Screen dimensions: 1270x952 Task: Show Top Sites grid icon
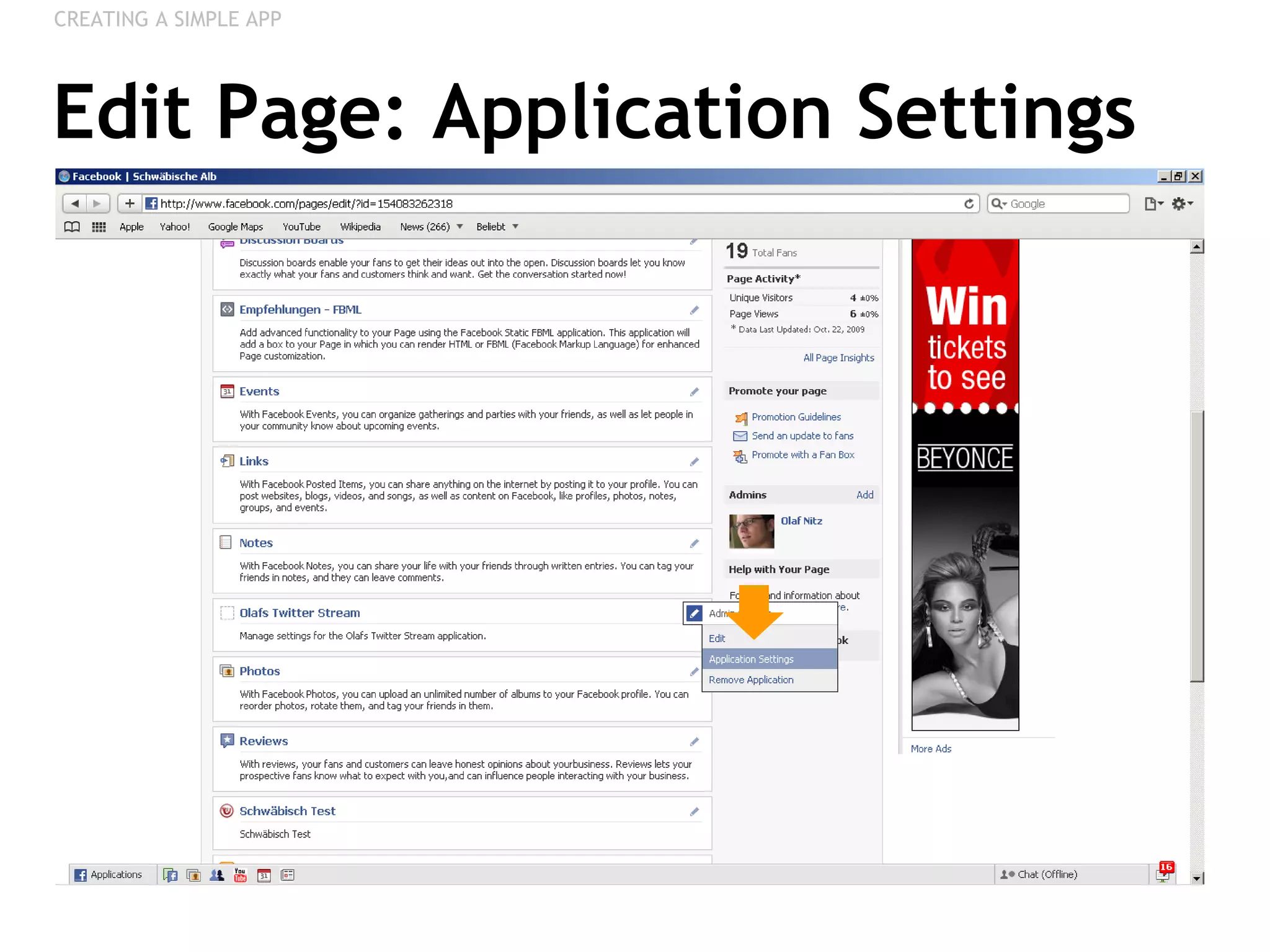click(x=99, y=227)
